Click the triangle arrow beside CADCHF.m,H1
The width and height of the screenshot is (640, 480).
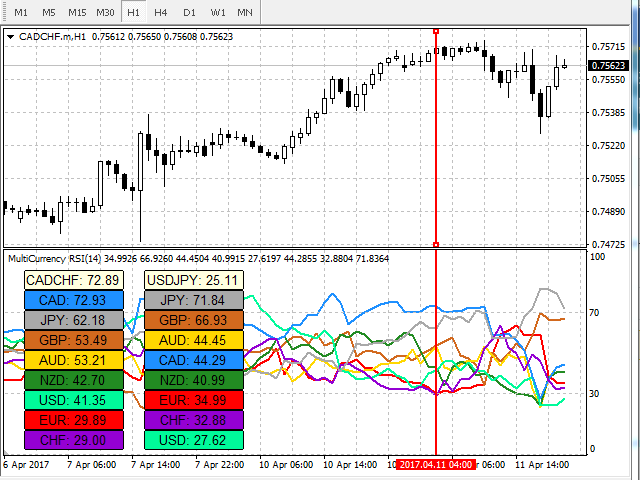tap(11, 37)
